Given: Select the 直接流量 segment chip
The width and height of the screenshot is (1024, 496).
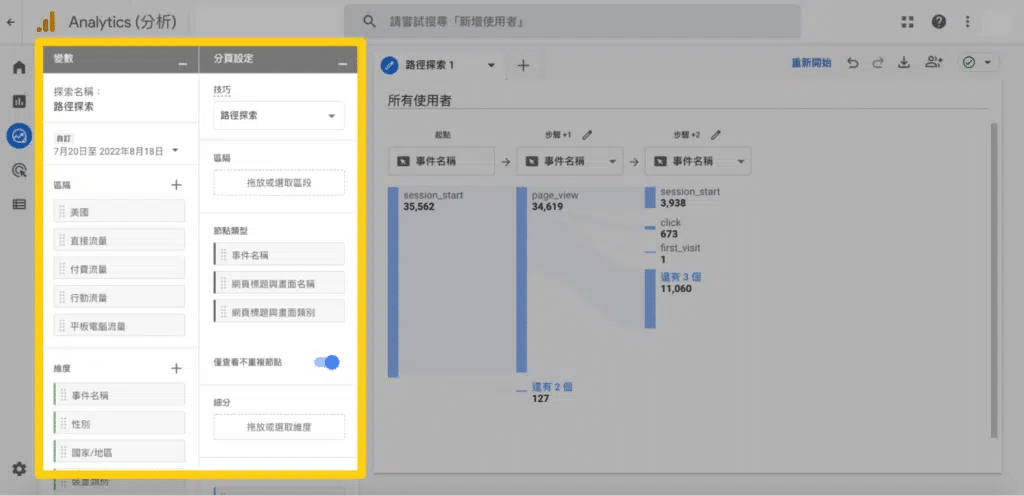Looking at the screenshot, I should click(x=119, y=240).
